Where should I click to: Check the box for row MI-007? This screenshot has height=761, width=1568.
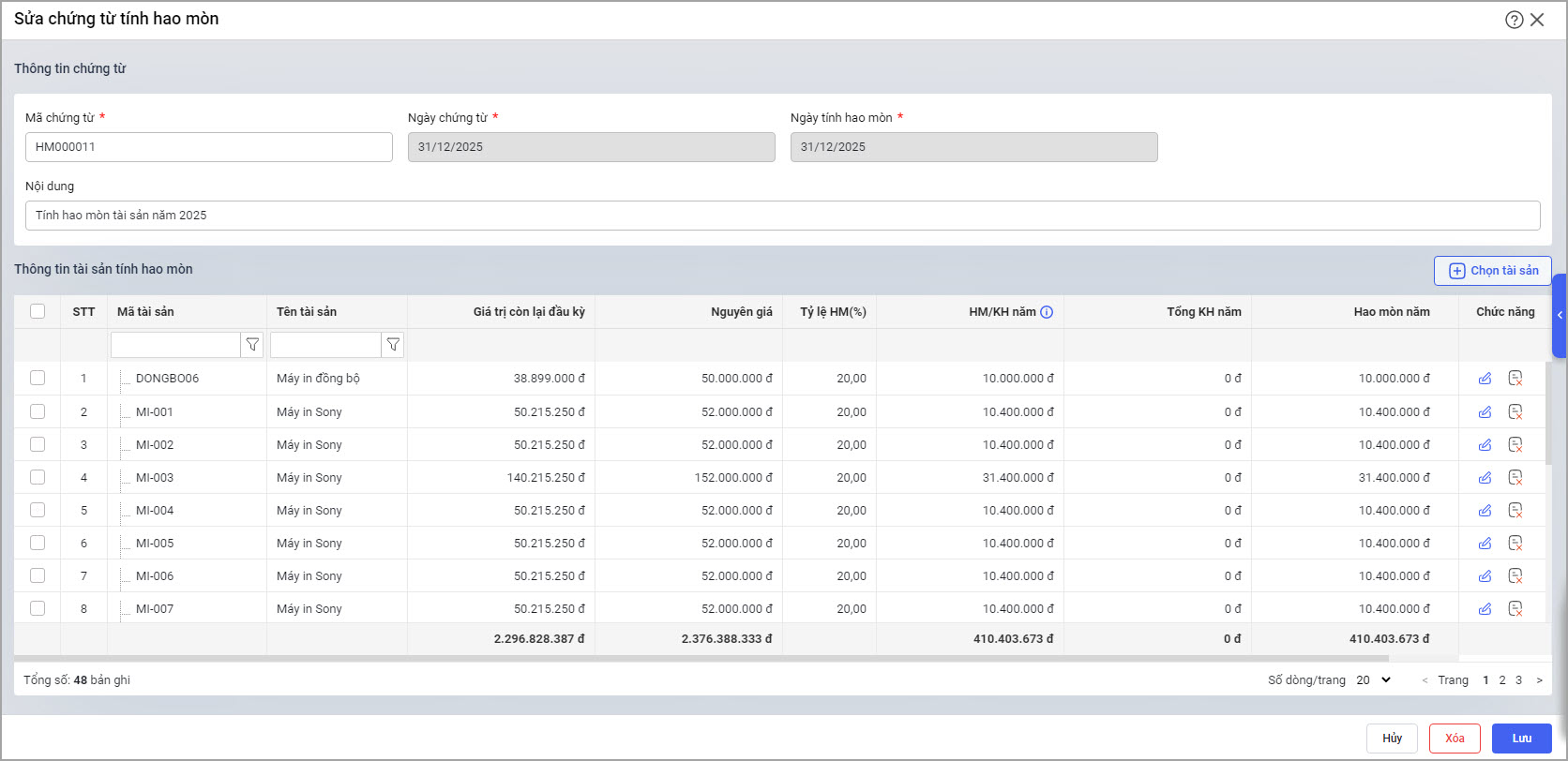point(38,608)
